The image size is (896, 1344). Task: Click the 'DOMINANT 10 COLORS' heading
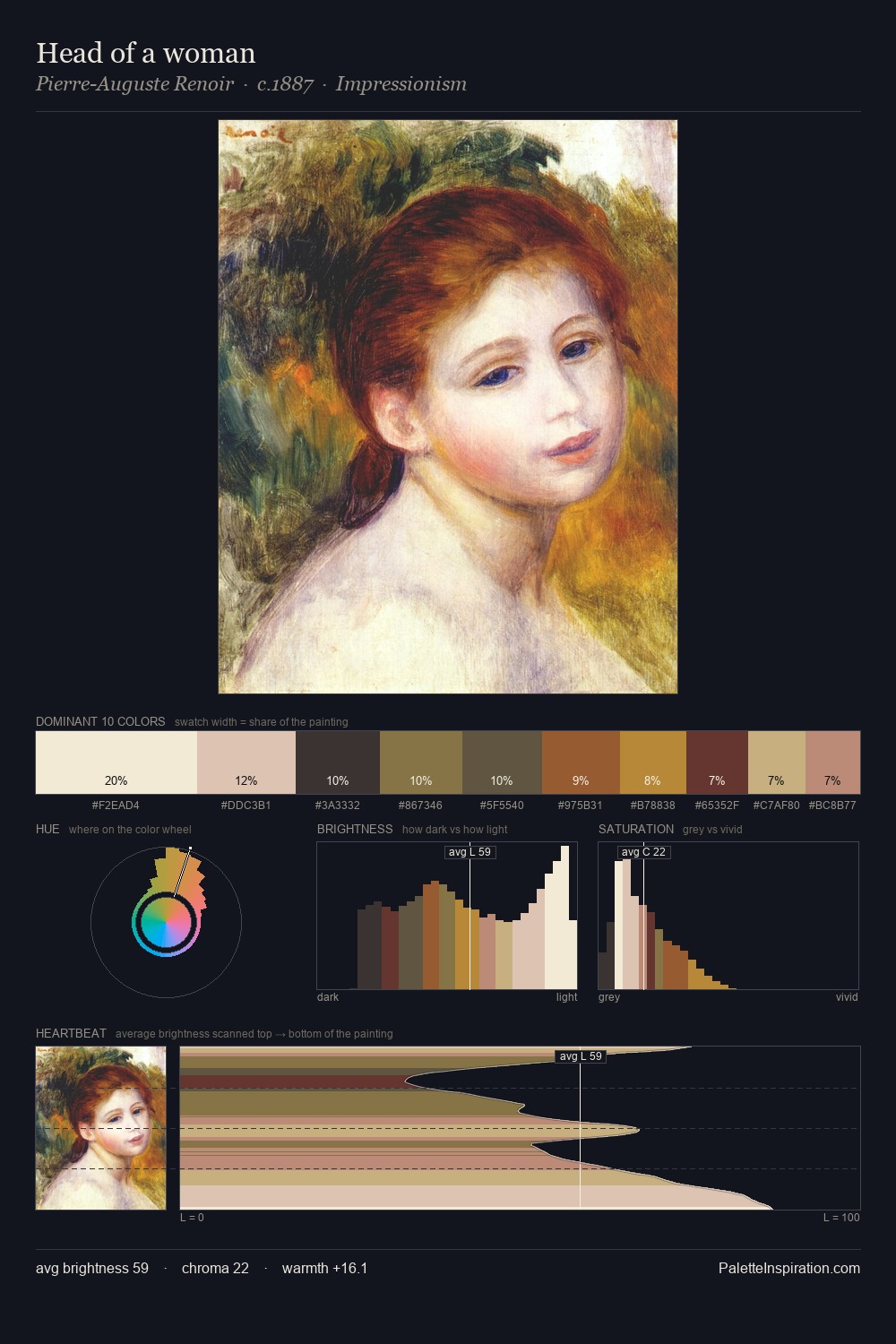100,721
